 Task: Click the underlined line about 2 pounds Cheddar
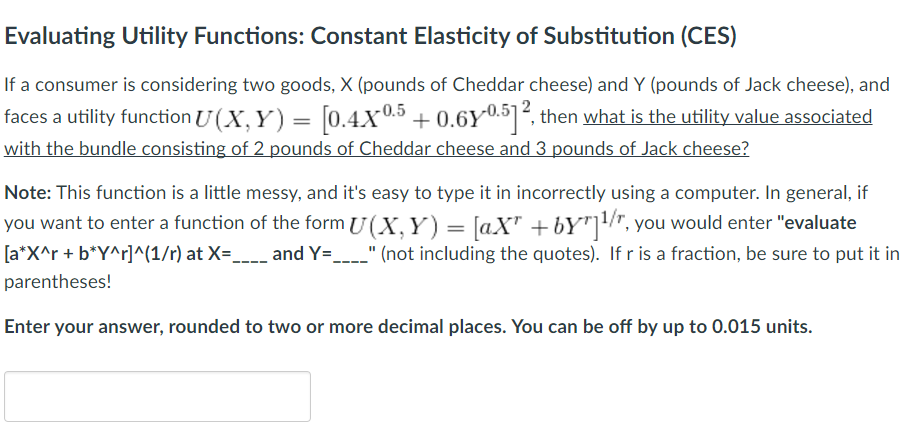point(377,149)
